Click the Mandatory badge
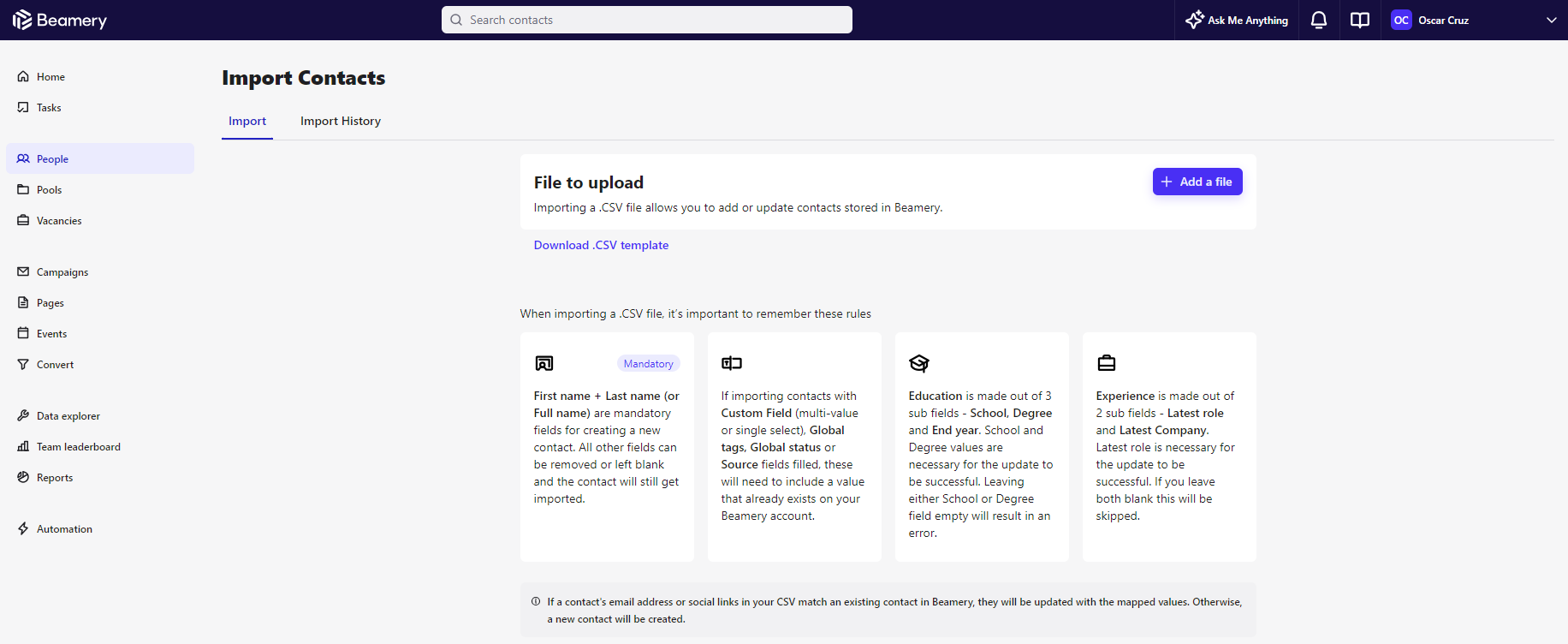Image resolution: width=1568 pixels, height=644 pixels. [649, 364]
